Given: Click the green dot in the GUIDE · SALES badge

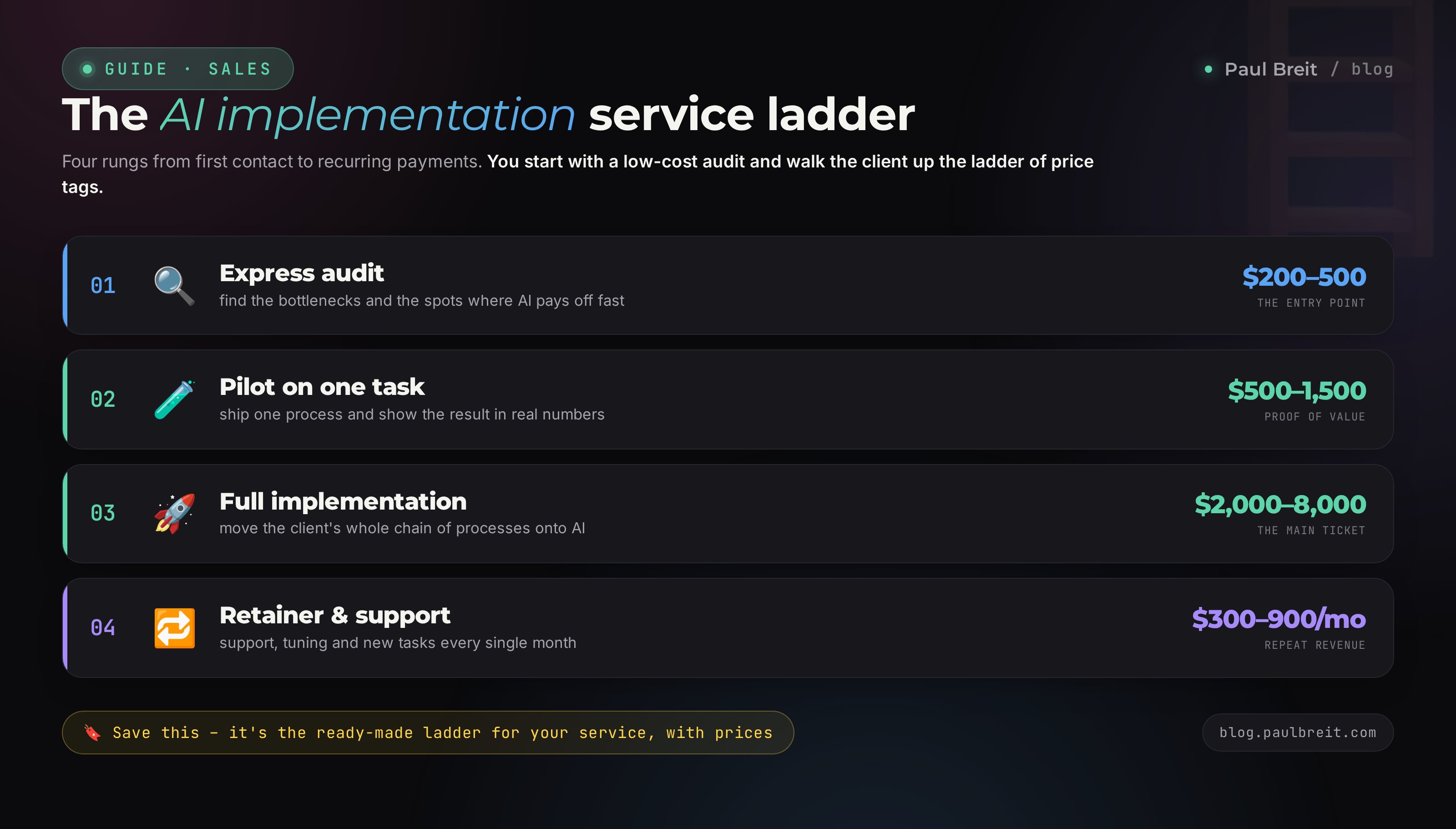Looking at the screenshot, I should click(x=87, y=69).
